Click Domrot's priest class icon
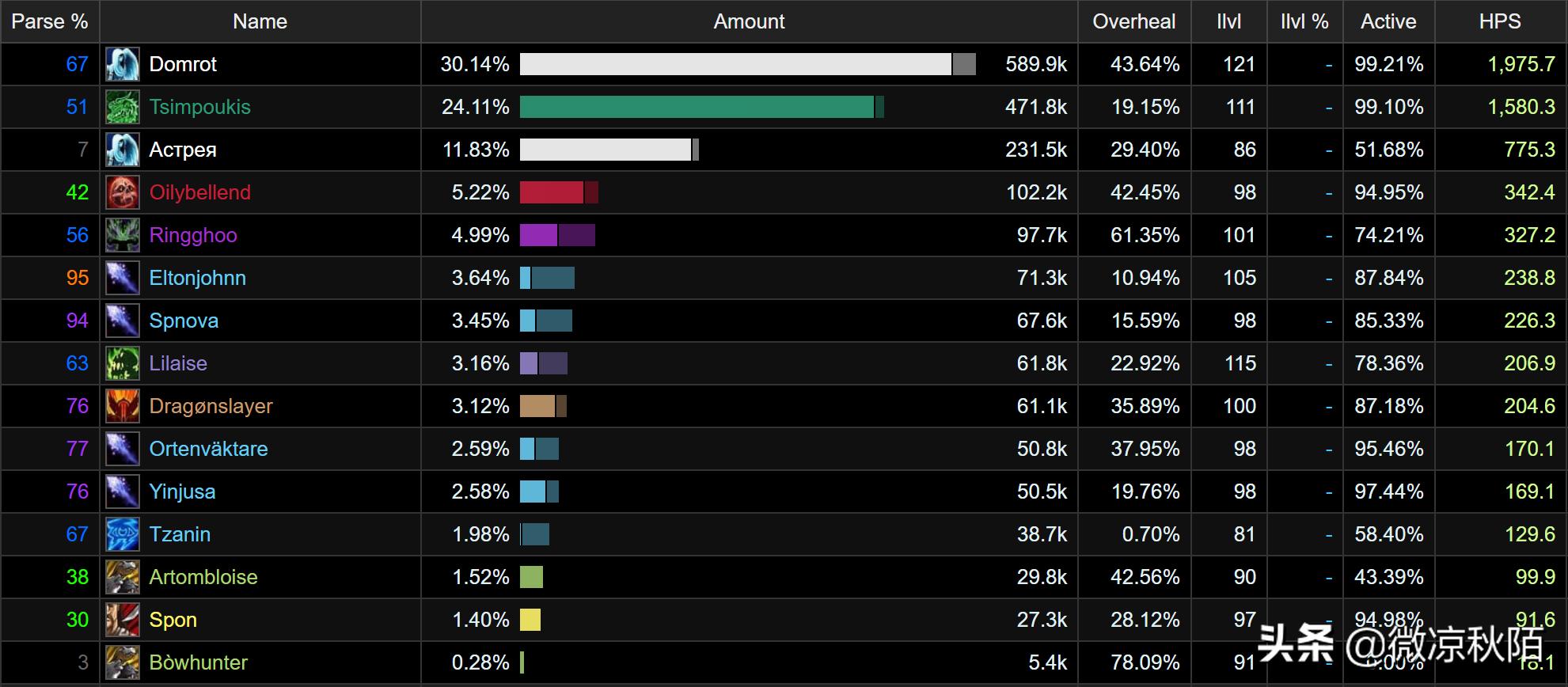 pos(123,64)
